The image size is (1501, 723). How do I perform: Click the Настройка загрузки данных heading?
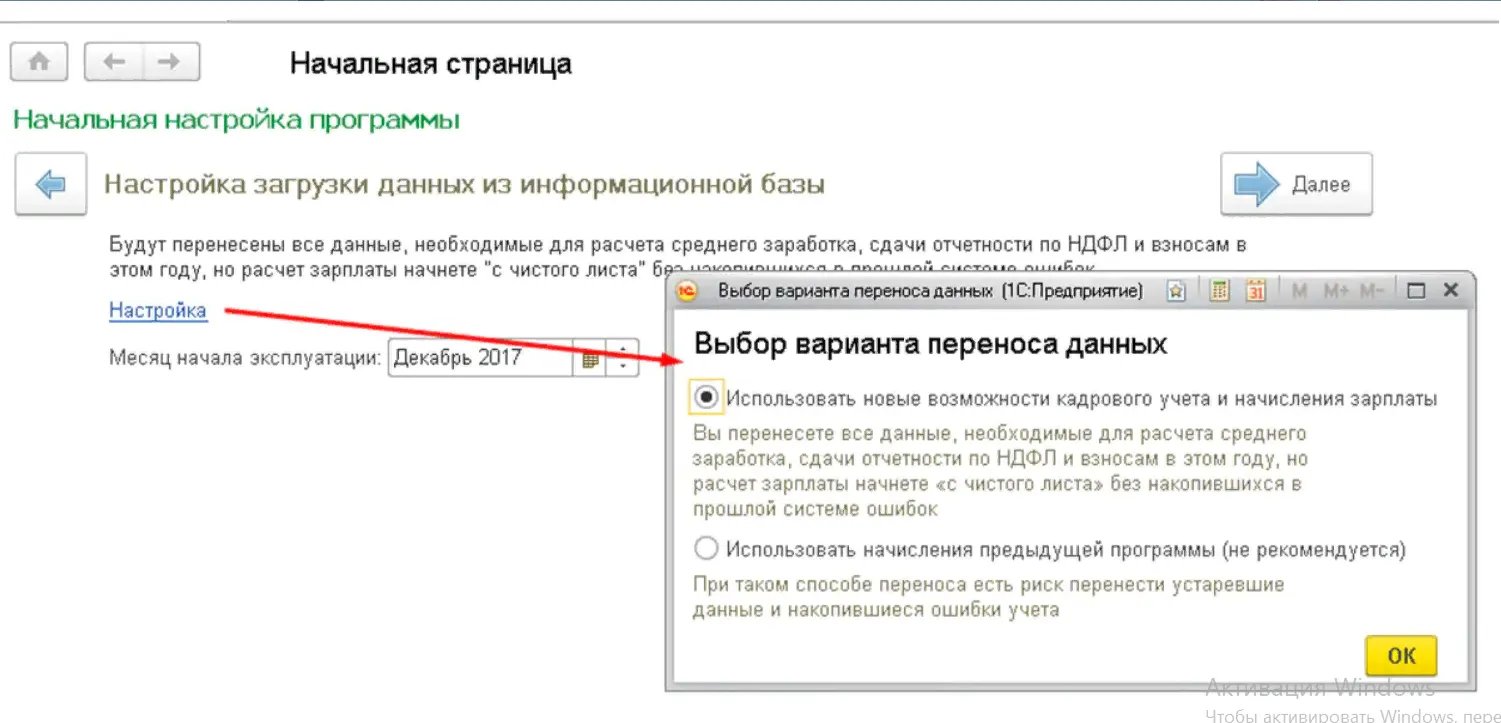[465, 185]
